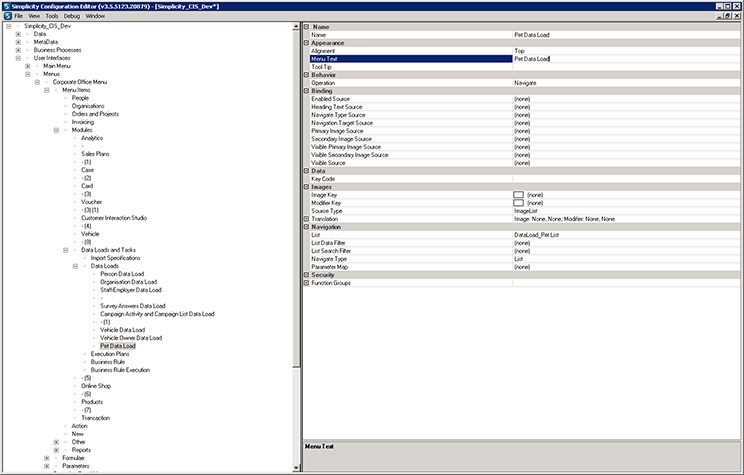This screenshot has width=744, height=475.
Task: Collapse the User Interfaces node
Action: [18, 58]
